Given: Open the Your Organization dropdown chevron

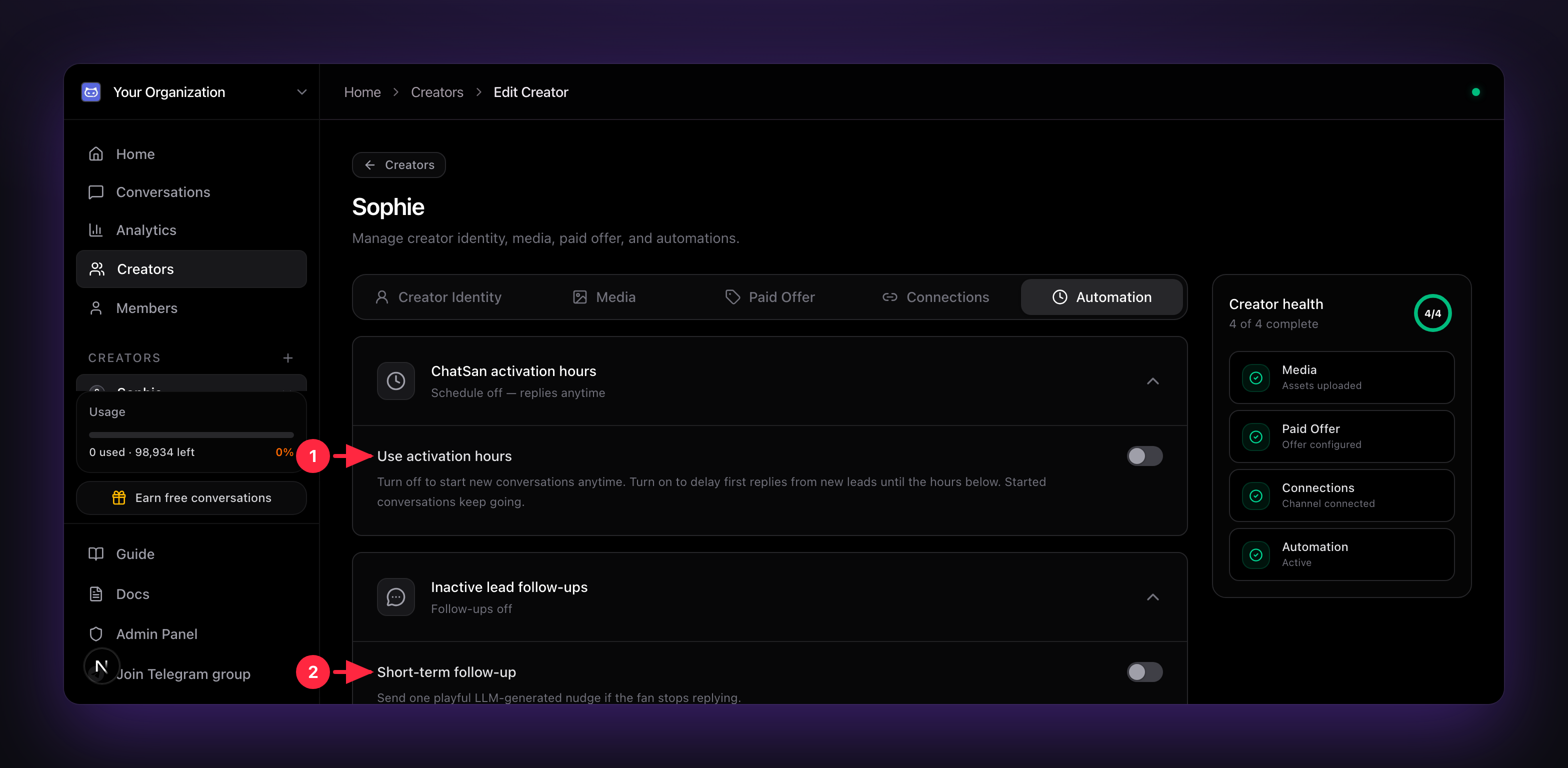Looking at the screenshot, I should [x=301, y=92].
